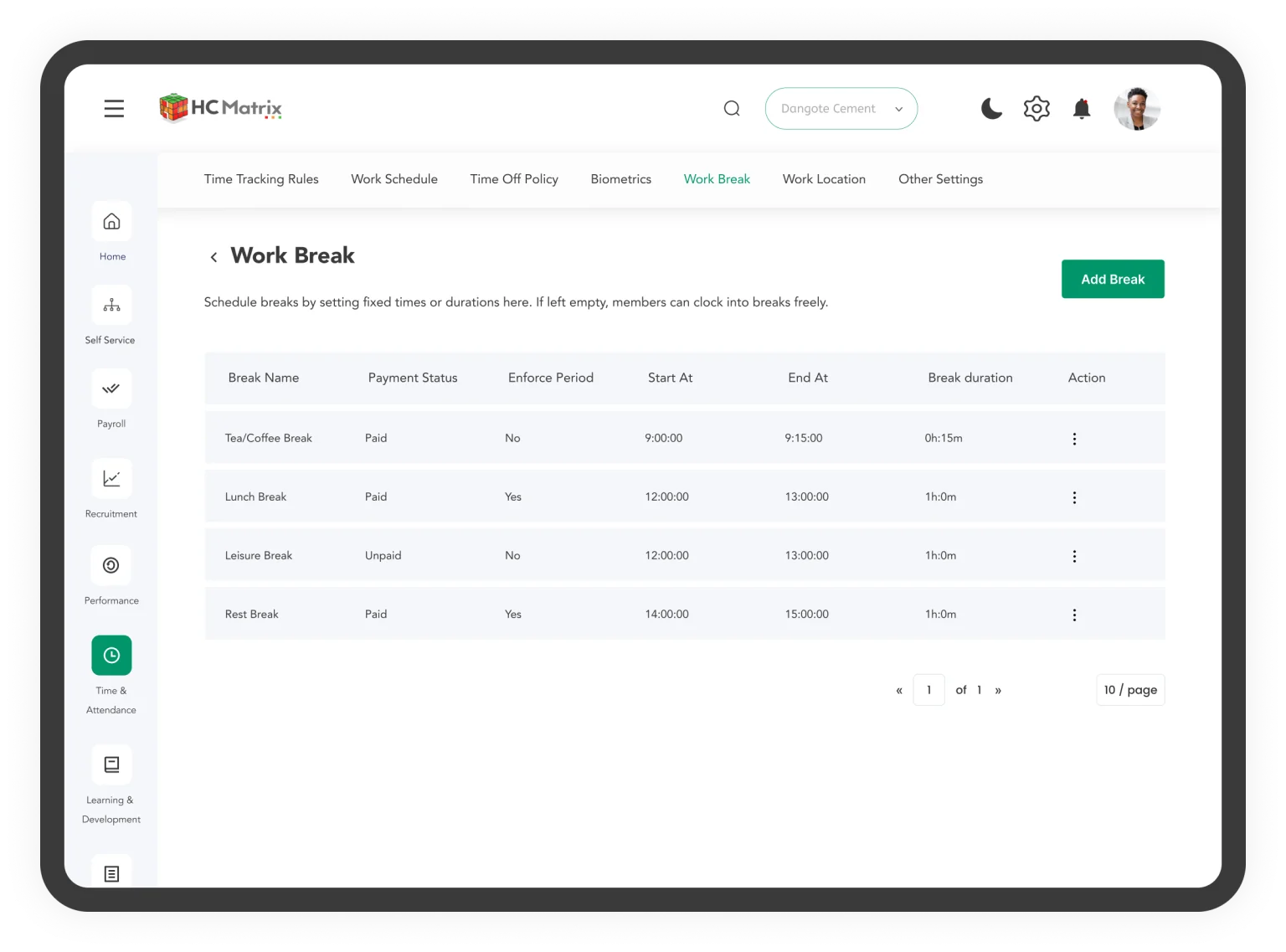Open the 10 / page size dropdown

click(x=1129, y=690)
